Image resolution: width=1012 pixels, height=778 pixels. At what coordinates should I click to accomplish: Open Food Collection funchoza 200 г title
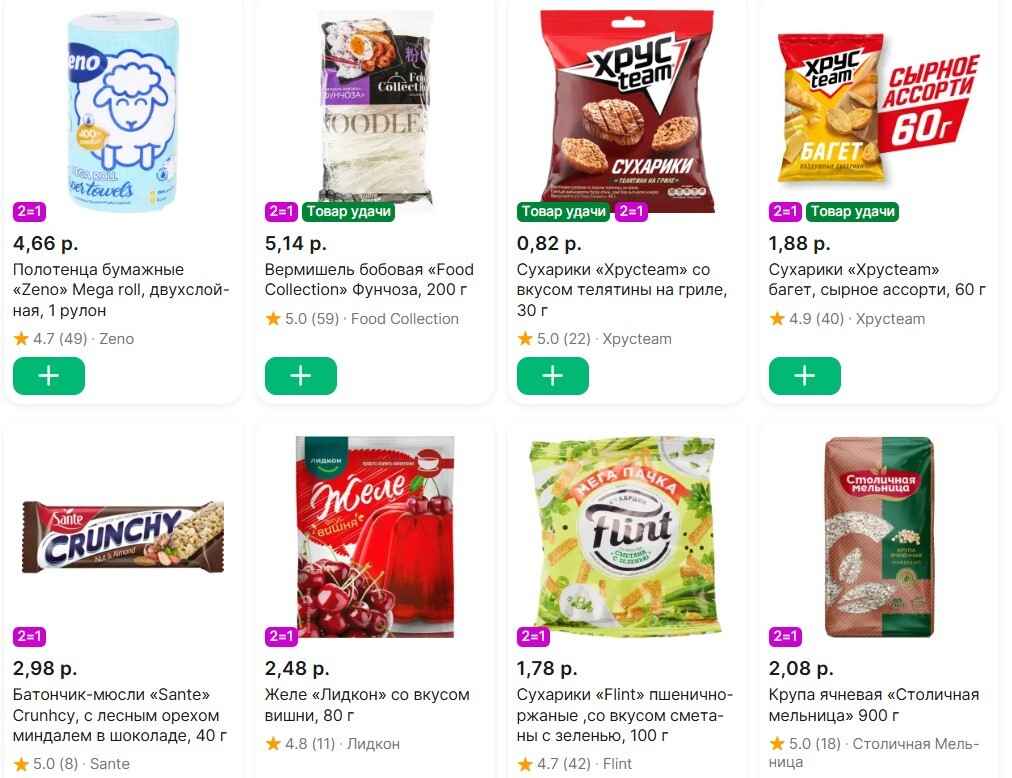[x=369, y=279]
